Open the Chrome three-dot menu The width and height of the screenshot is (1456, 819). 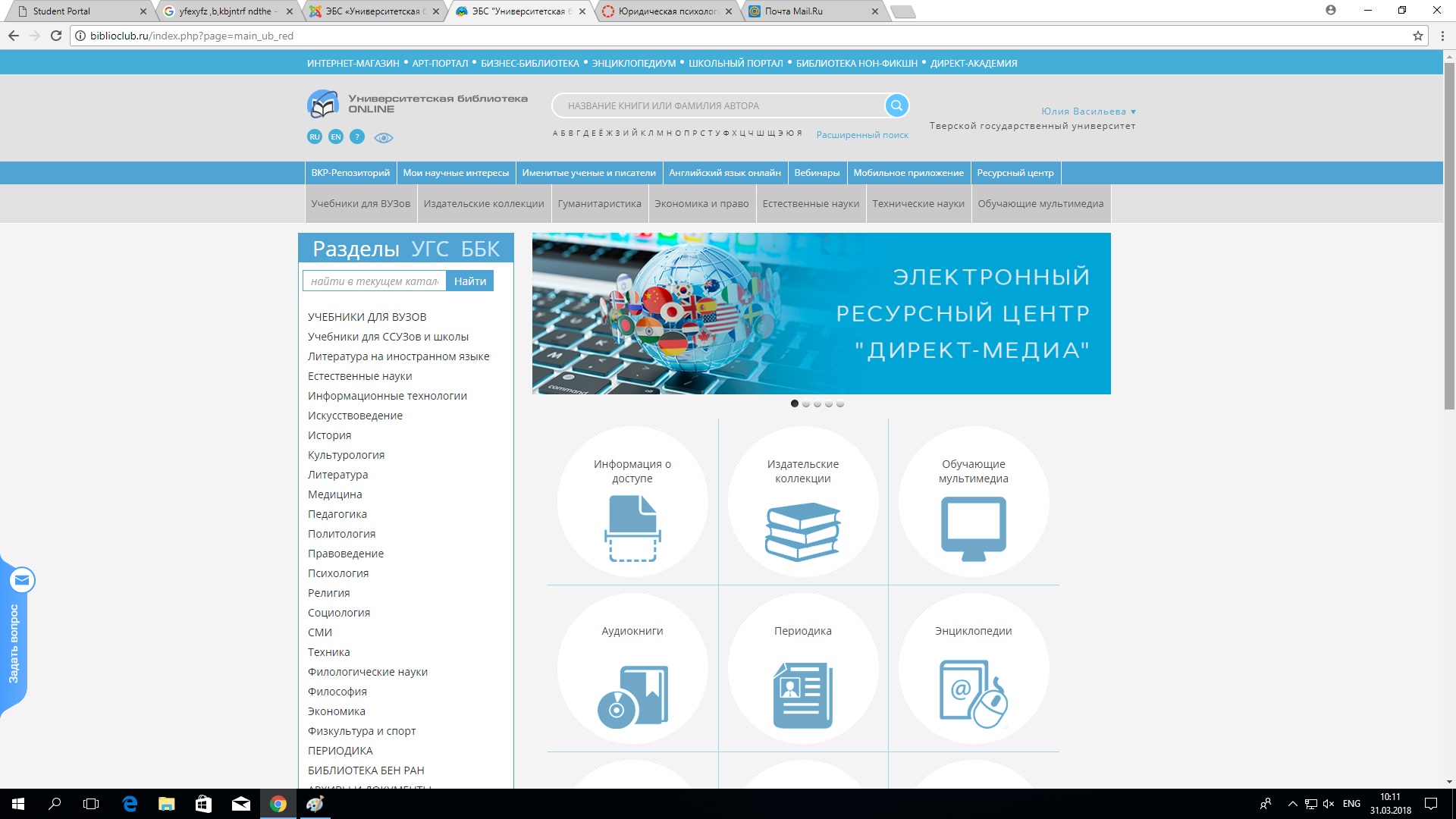(x=1442, y=36)
